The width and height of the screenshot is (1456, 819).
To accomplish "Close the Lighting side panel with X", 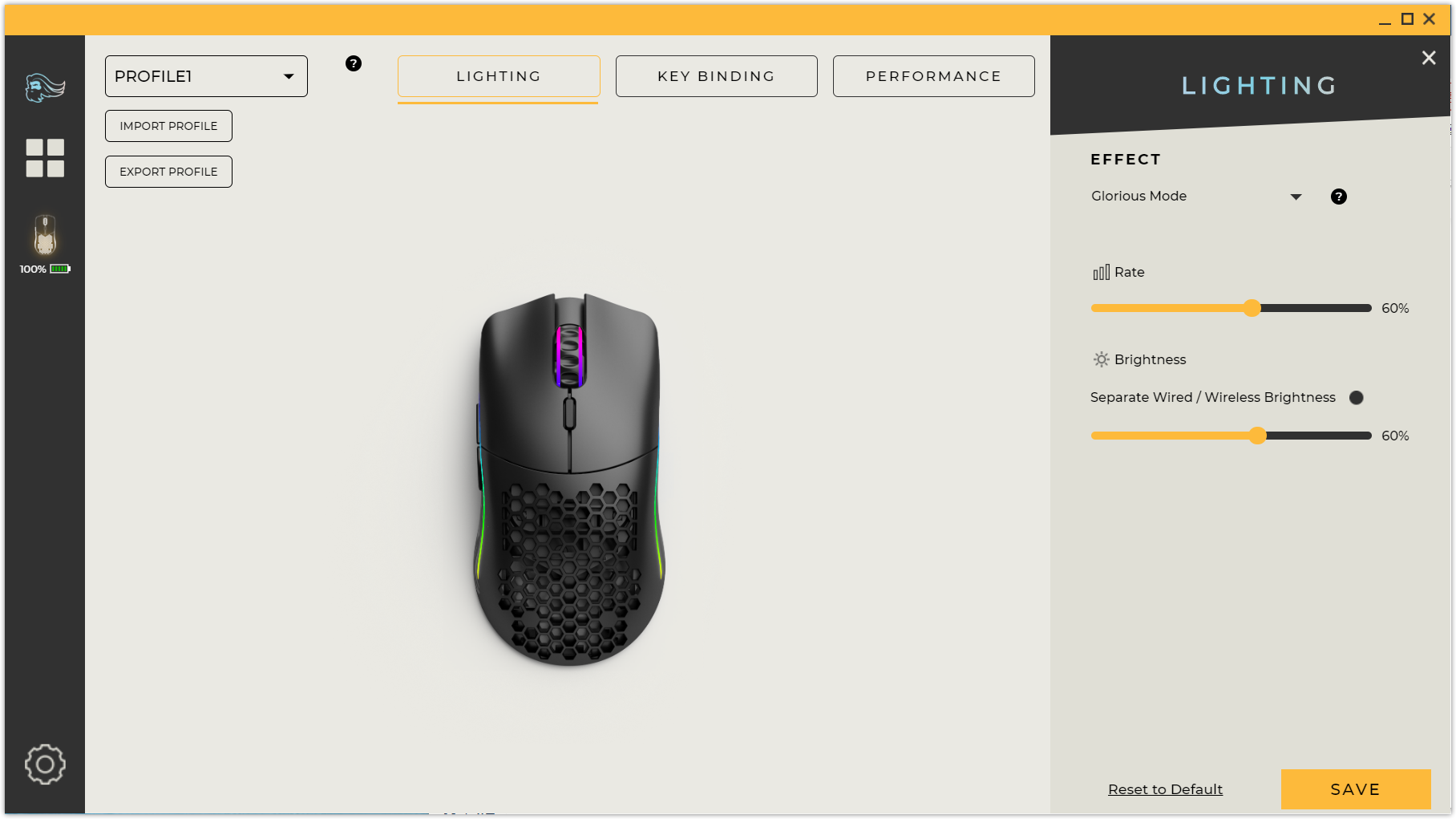I will [x=1429, y=58].
